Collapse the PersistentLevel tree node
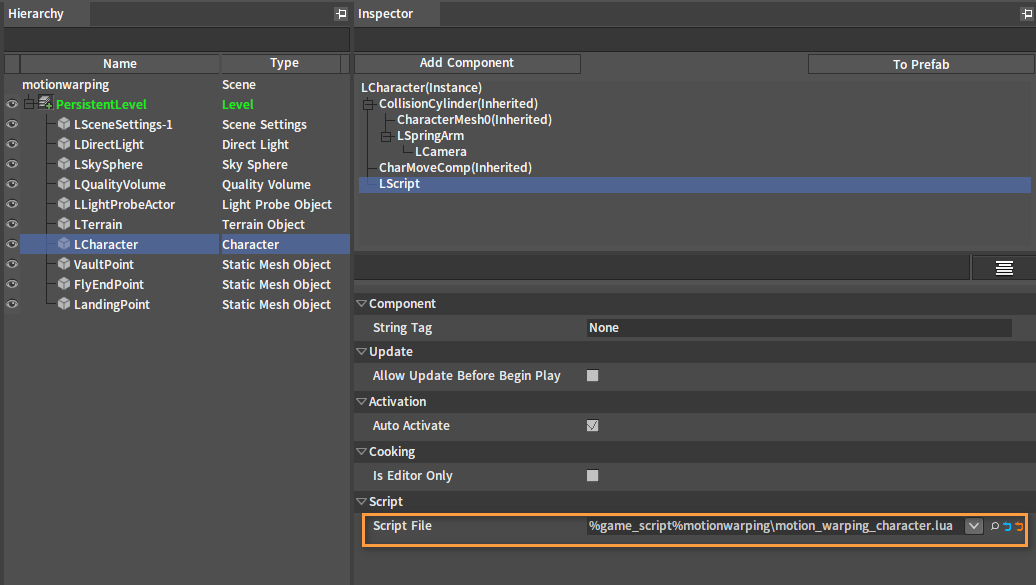Viewport: 1036px width, 585px height. pyautogui.click(x=29, y=104)
